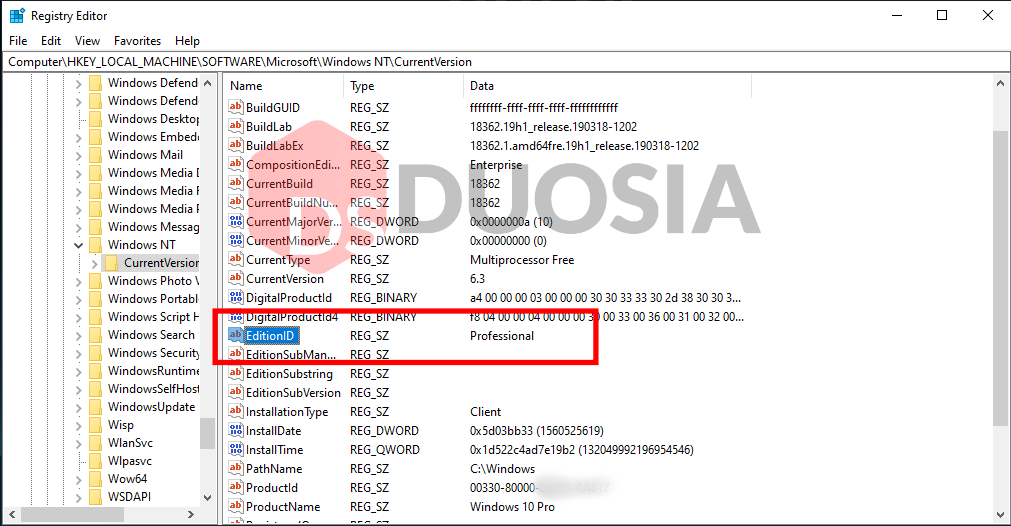Select the InstallTime QWORD icon
The height and width of the screenshot is (526, 1011).
[x=235, y=449]
